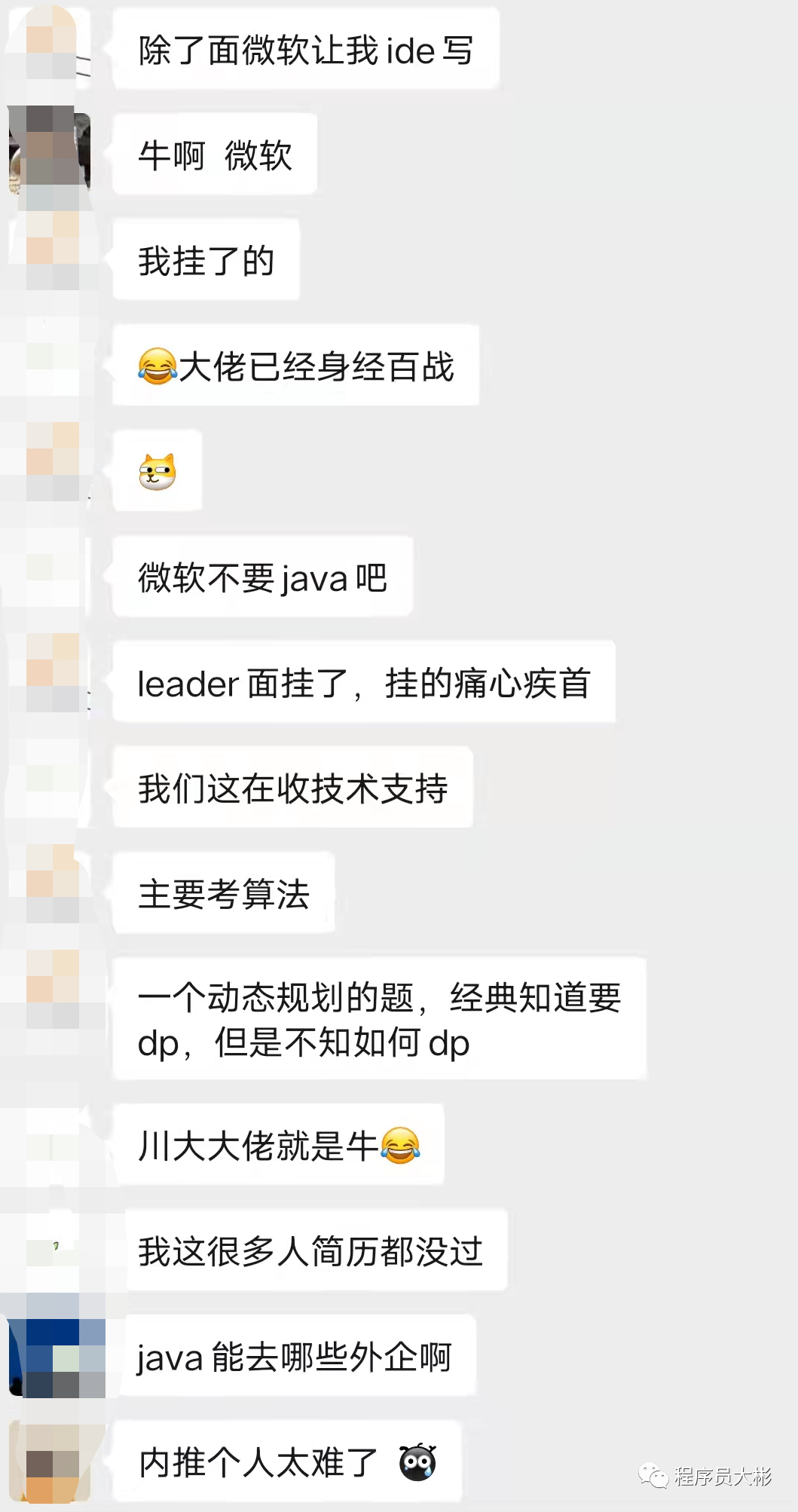Select the bubble 牛啊 微软
This screenshot has height=1512, width=798.
coord(215,155)
